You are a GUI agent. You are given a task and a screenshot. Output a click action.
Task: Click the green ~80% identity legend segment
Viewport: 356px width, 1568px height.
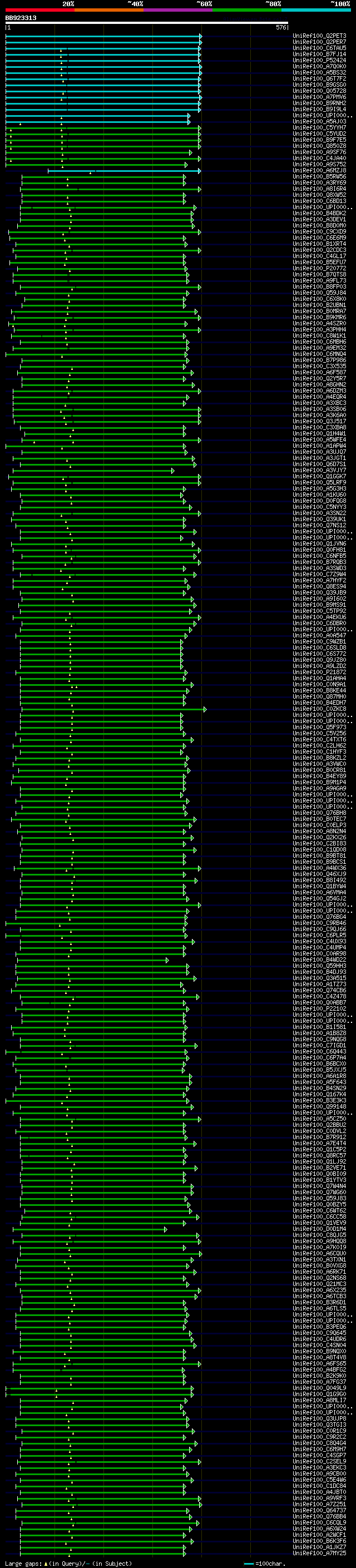pos(247,11)
